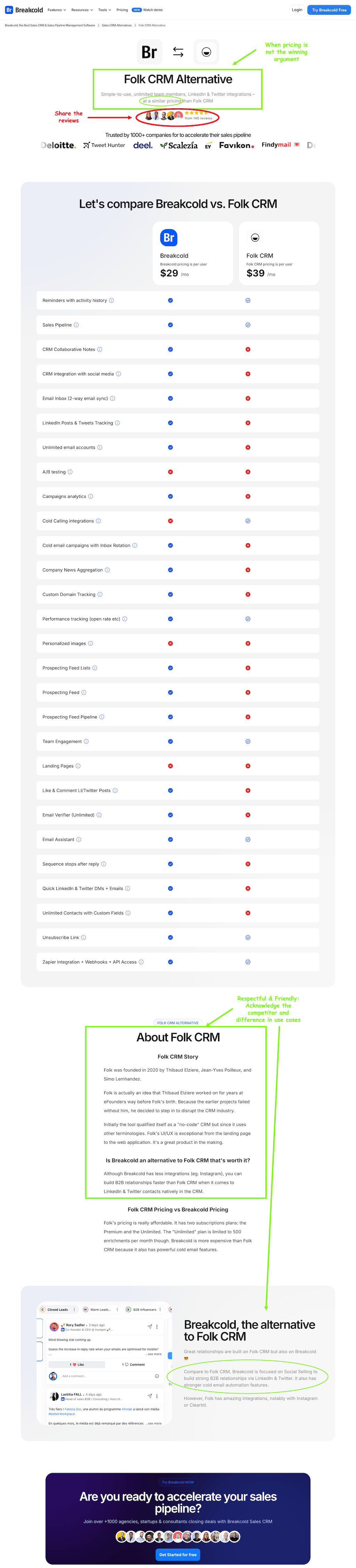Viewport: 356px width, 1568px height.
Task: Click the Breakcold logo in header
Action: [x=24, y=10]
